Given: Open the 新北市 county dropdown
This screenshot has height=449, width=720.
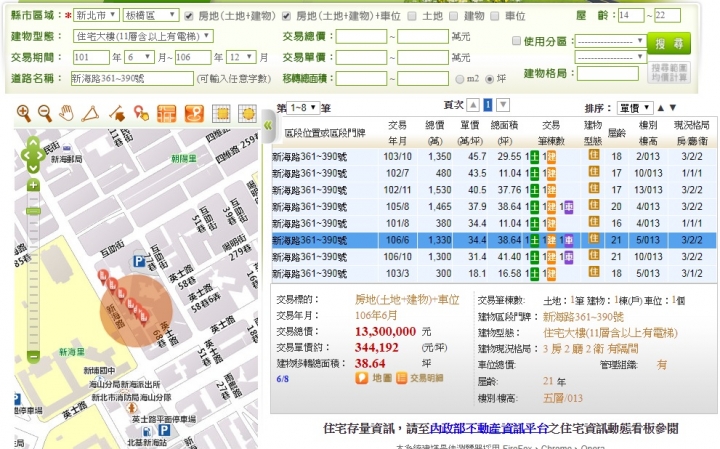Looking at the screenshot, I should click(96, 15).
